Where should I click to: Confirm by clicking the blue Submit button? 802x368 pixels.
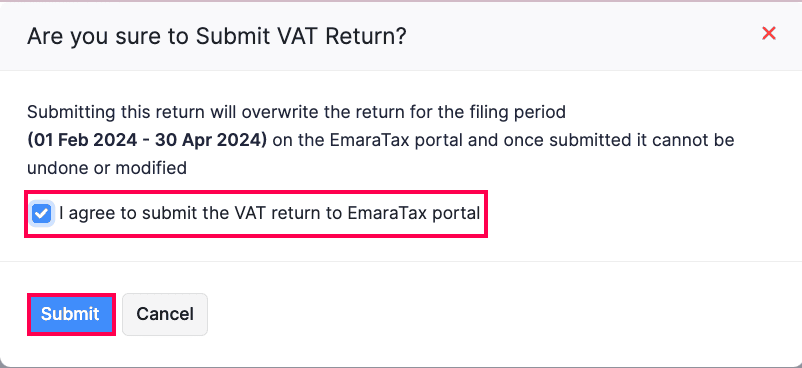71,314
